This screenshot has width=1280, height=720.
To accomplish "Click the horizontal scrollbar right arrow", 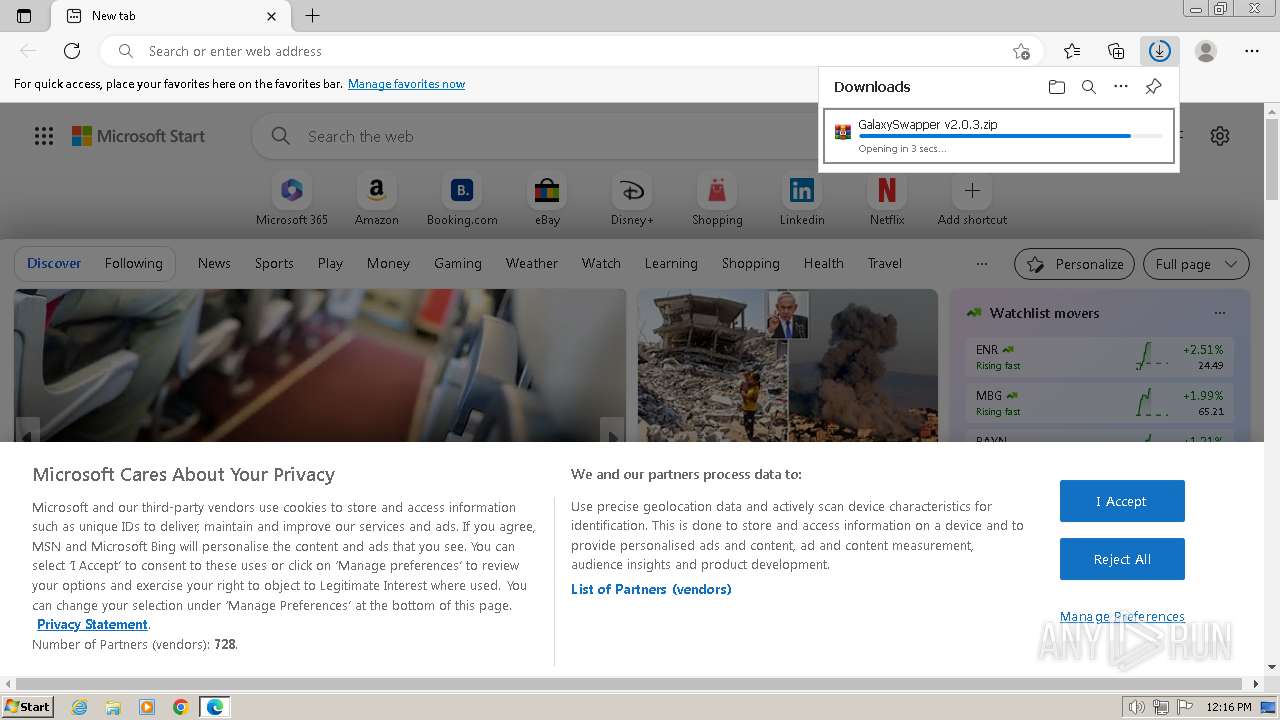I will pyautogui.click(x=1256, y=684).
